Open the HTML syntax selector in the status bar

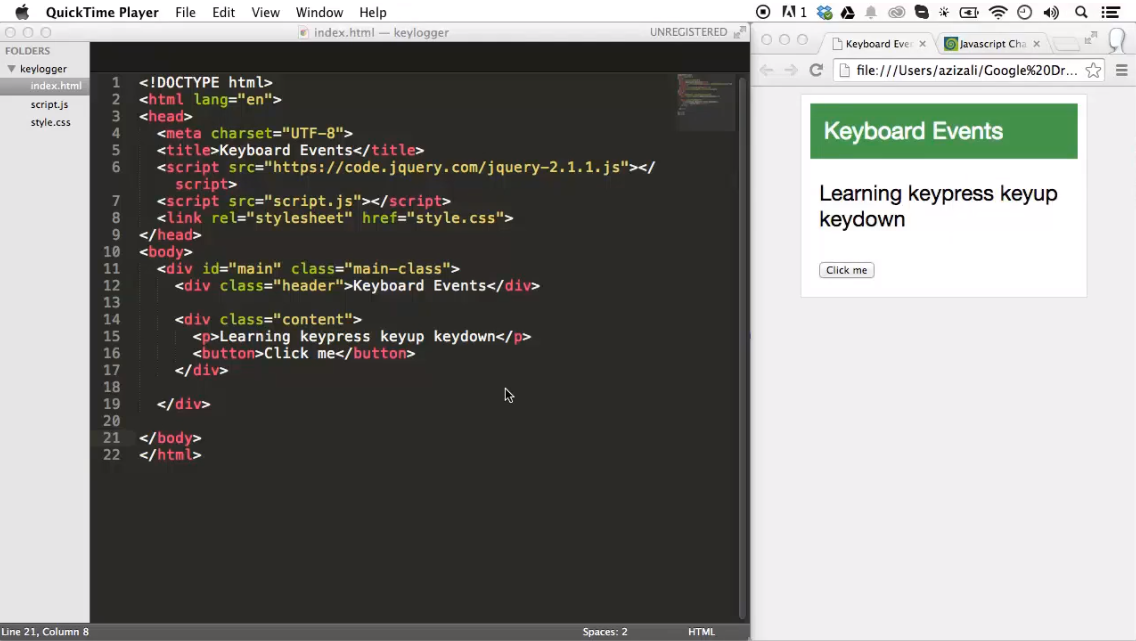[701, 631]
